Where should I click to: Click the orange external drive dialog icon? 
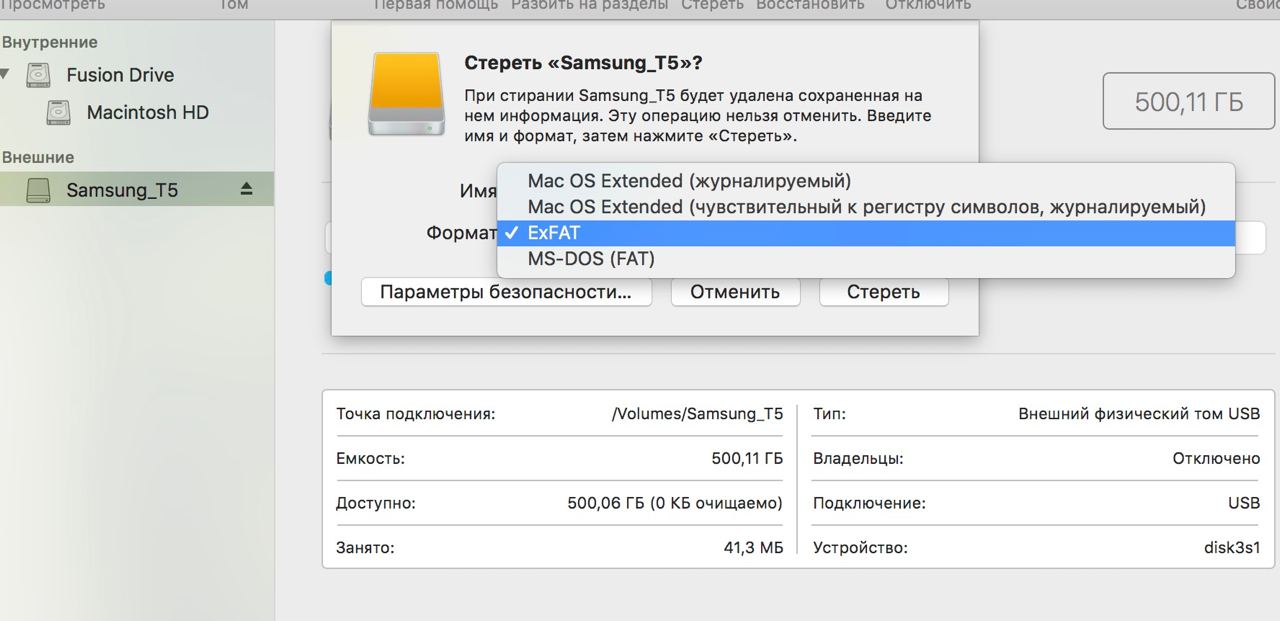click(x=405, y=94)
